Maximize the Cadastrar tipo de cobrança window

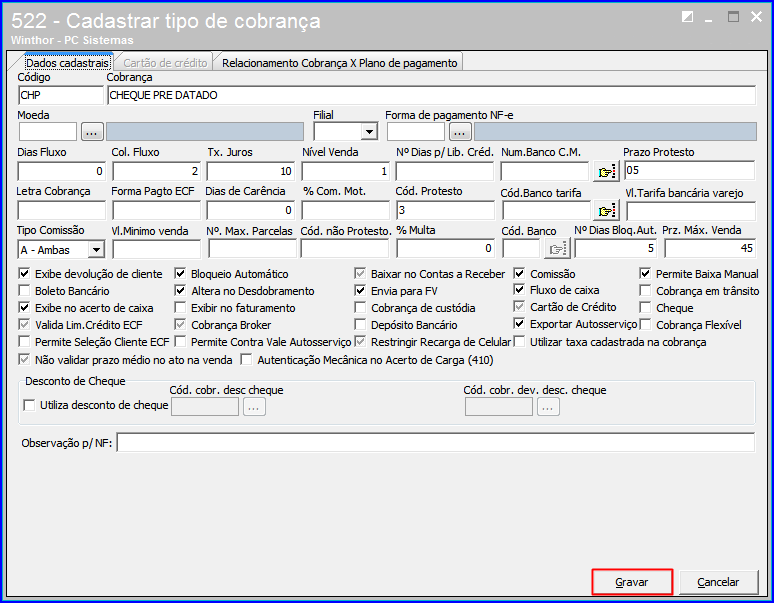(734, 17)
